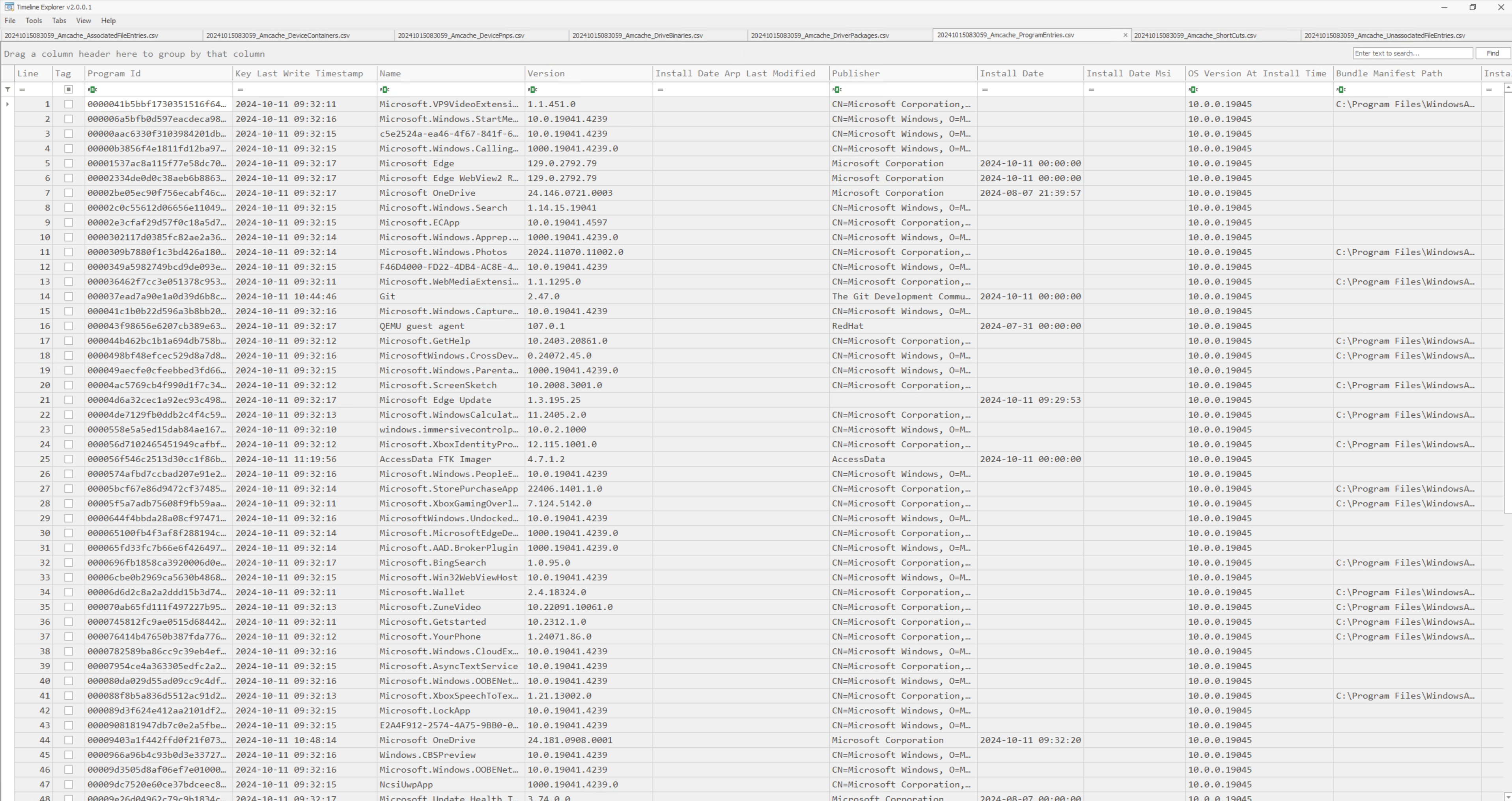The height and width of the screenshot is (801, 1512).
Task: Click the Line column equals filter icon
Action: click(x=22, y=89)
